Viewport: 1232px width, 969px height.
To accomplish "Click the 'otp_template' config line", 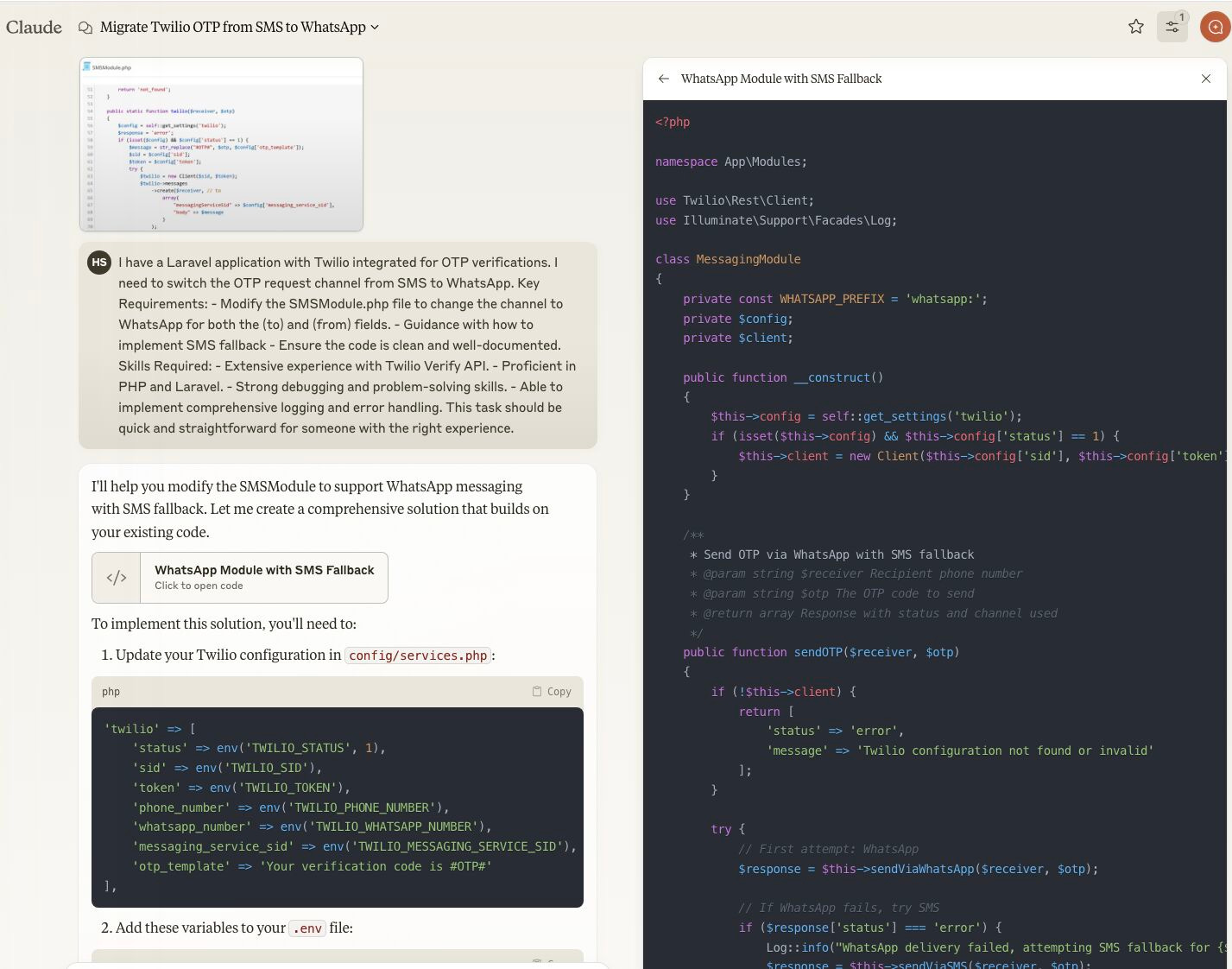I will point(312,866).
